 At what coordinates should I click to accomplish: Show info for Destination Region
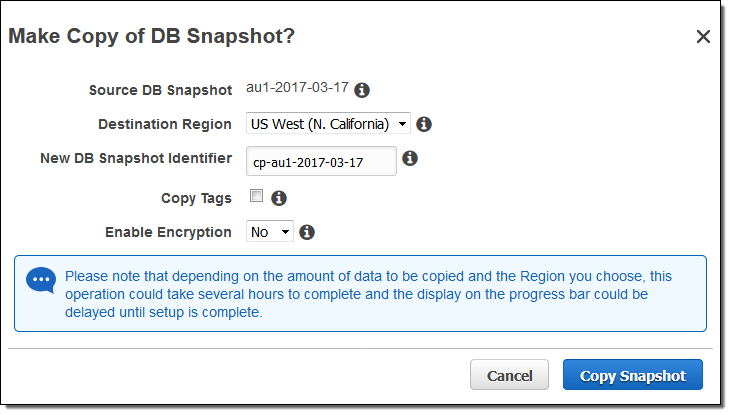[x=423, y=124]
